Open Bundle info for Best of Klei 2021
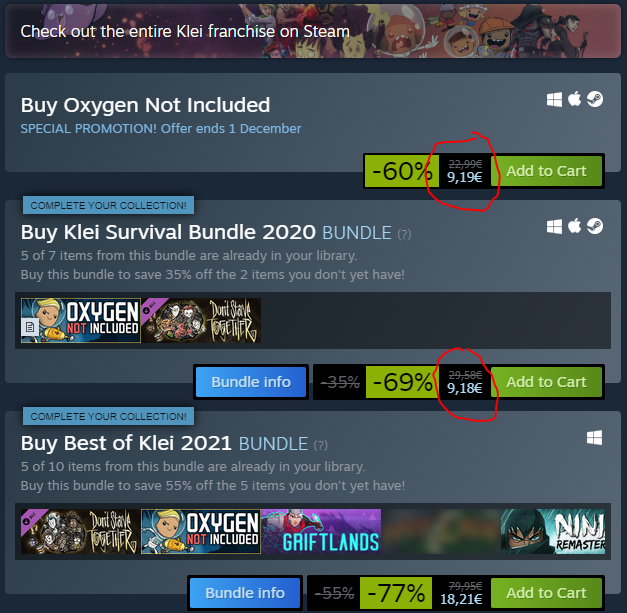627x613 pixels. tap(245, 593)
